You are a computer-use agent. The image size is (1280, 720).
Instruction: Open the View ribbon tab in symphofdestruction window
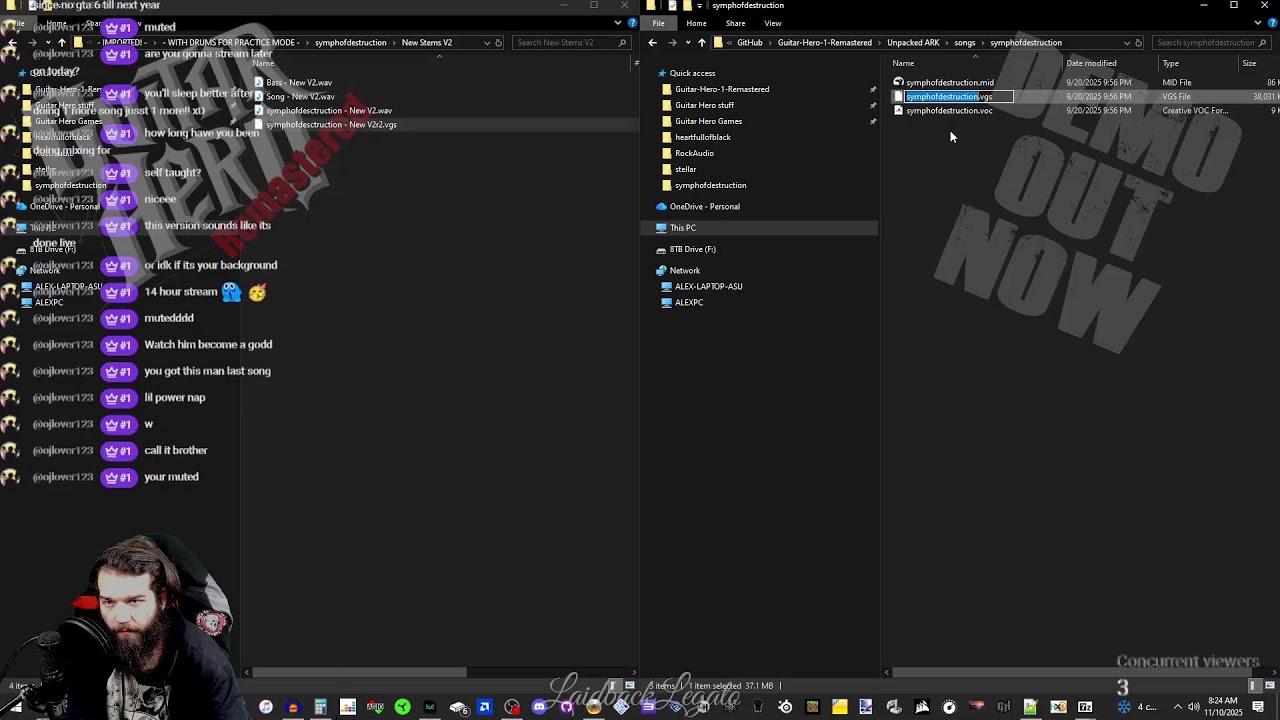pos(773,23)
